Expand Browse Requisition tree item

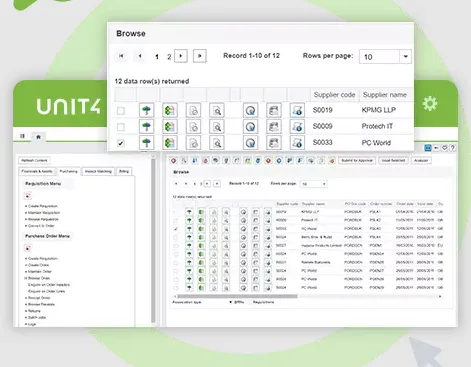pyautogui.click(x=26, y=219)
